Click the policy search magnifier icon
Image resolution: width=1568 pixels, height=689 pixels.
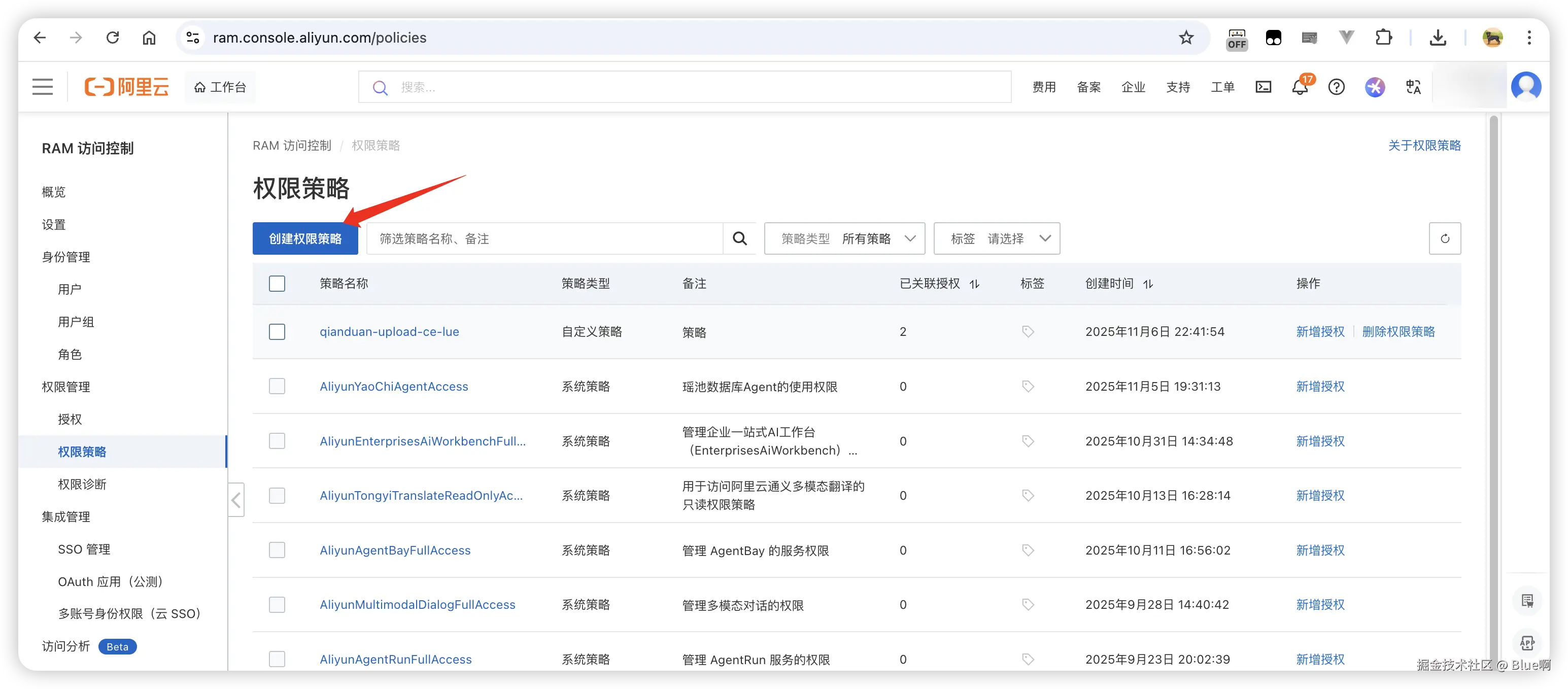tap(739, 238)
